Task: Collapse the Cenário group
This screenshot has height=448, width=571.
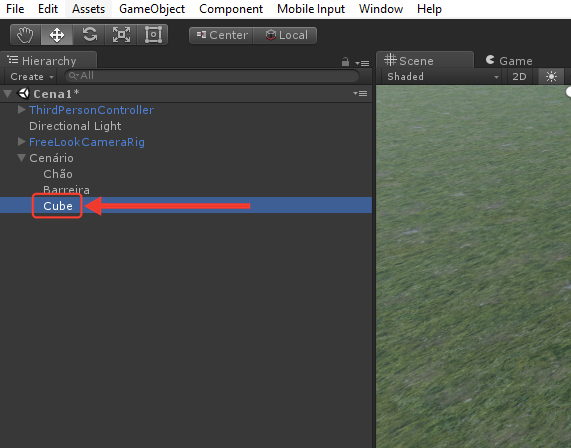Action: click(21, 158)
